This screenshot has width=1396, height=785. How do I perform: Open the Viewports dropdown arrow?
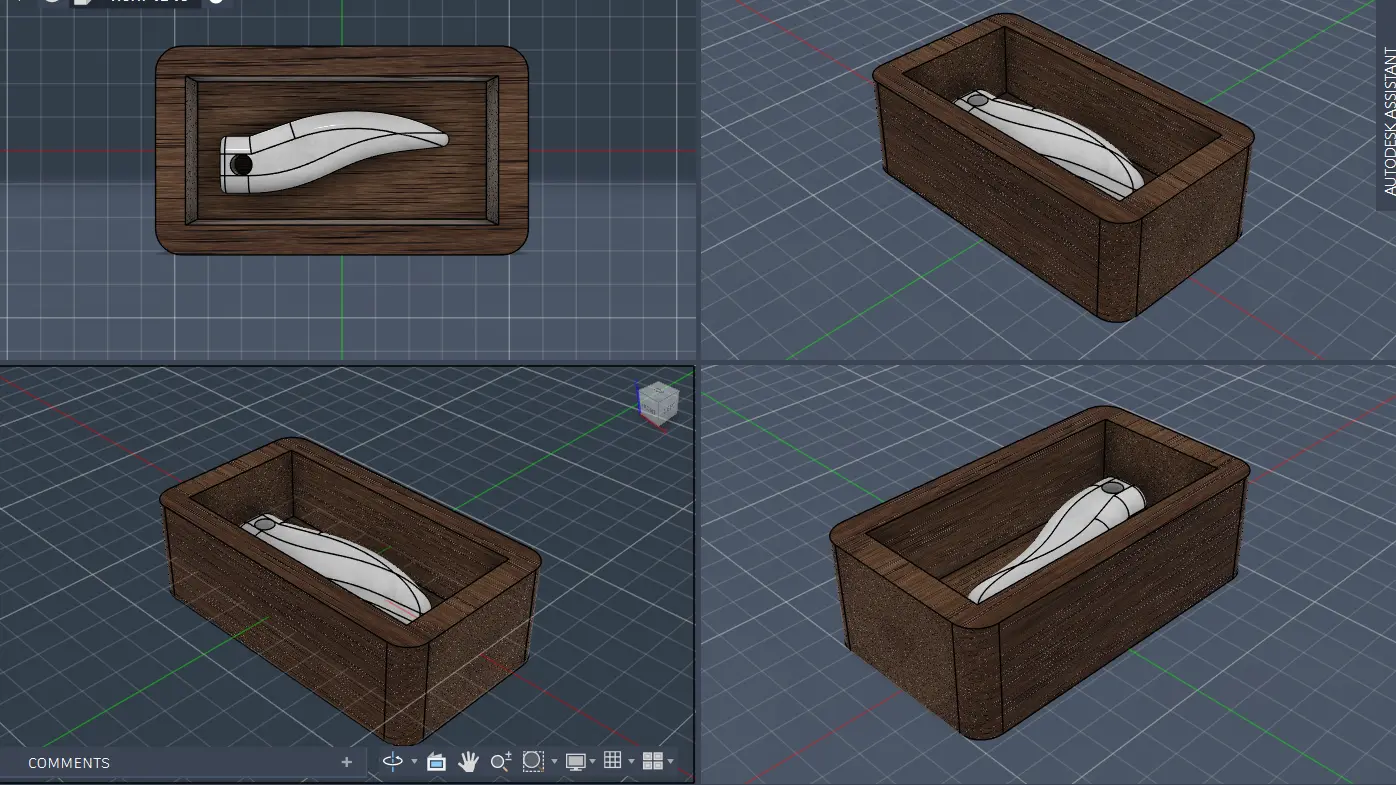pos(670,763)
